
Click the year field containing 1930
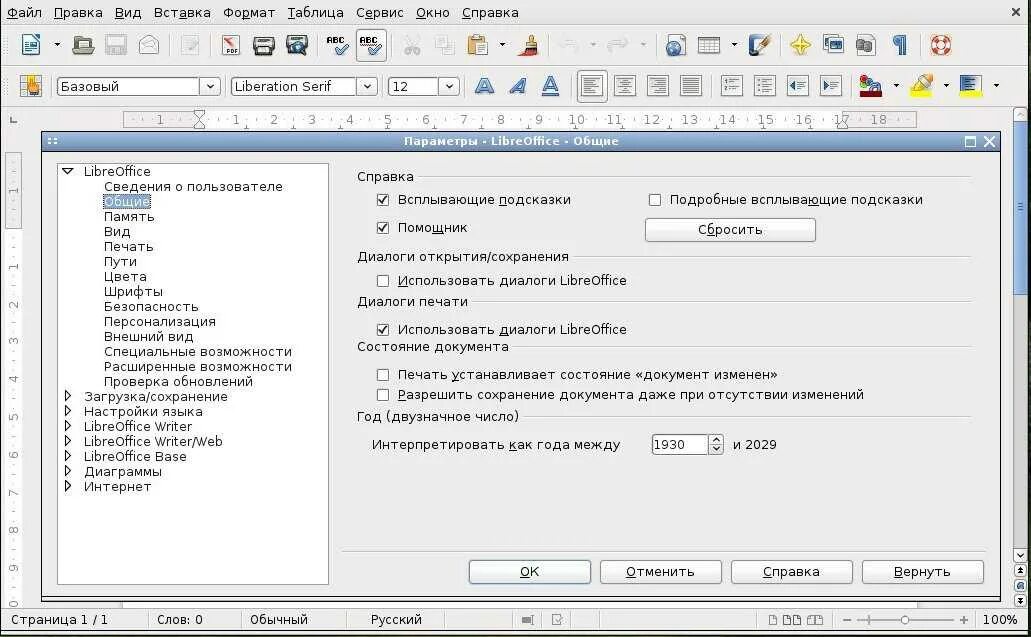click(679, 445)
